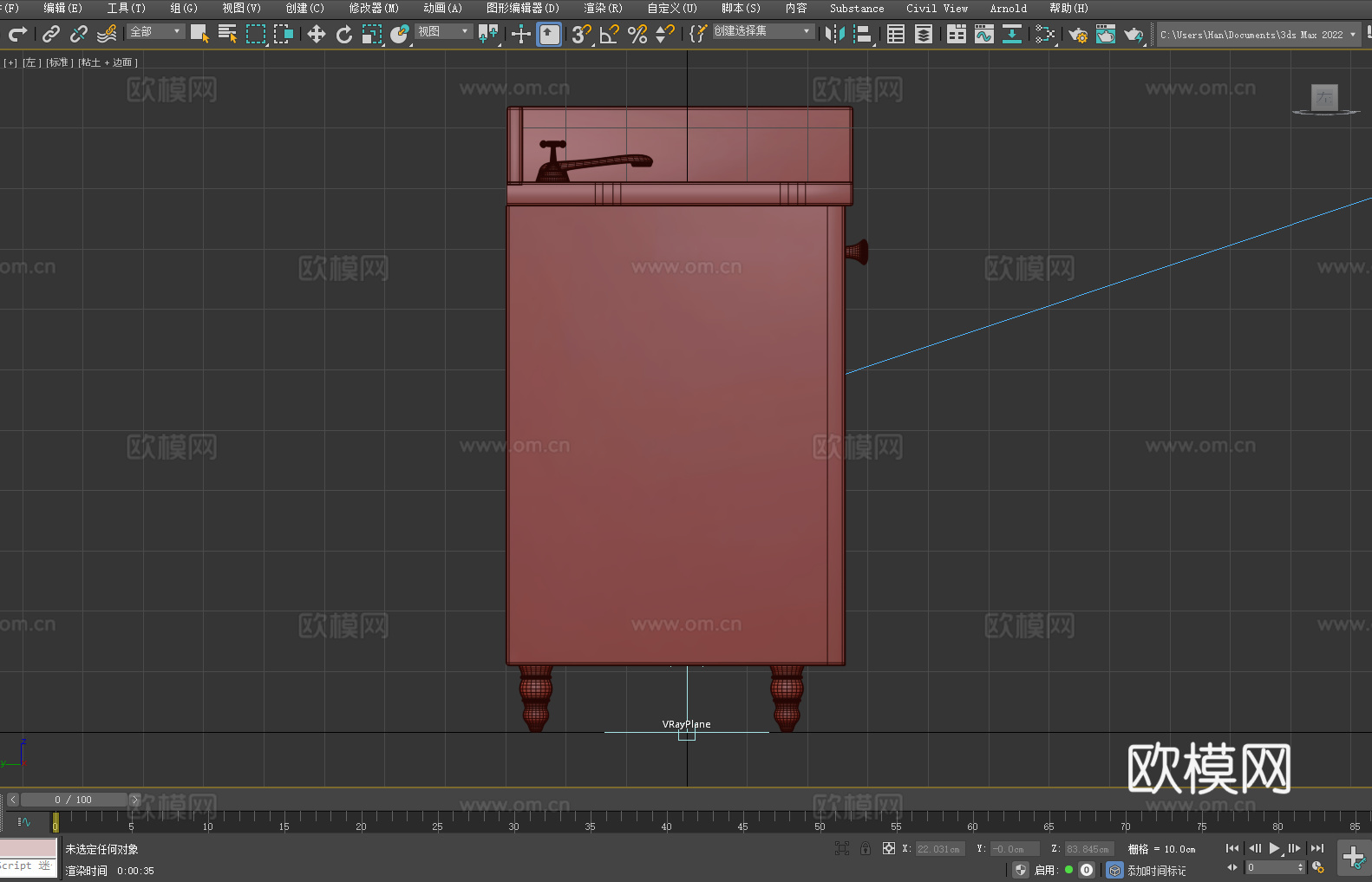
Task: Click the Bind to Space Warp icon
Action: [x=107, y=34]
